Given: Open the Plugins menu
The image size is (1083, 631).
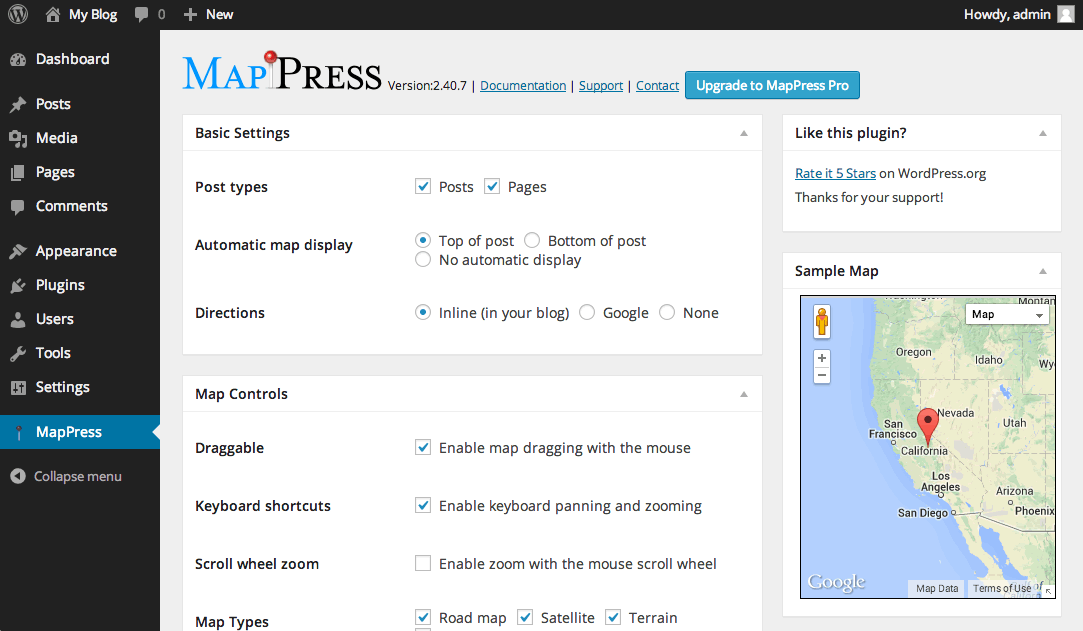Looking at the screenshot, I should point(60,285).
